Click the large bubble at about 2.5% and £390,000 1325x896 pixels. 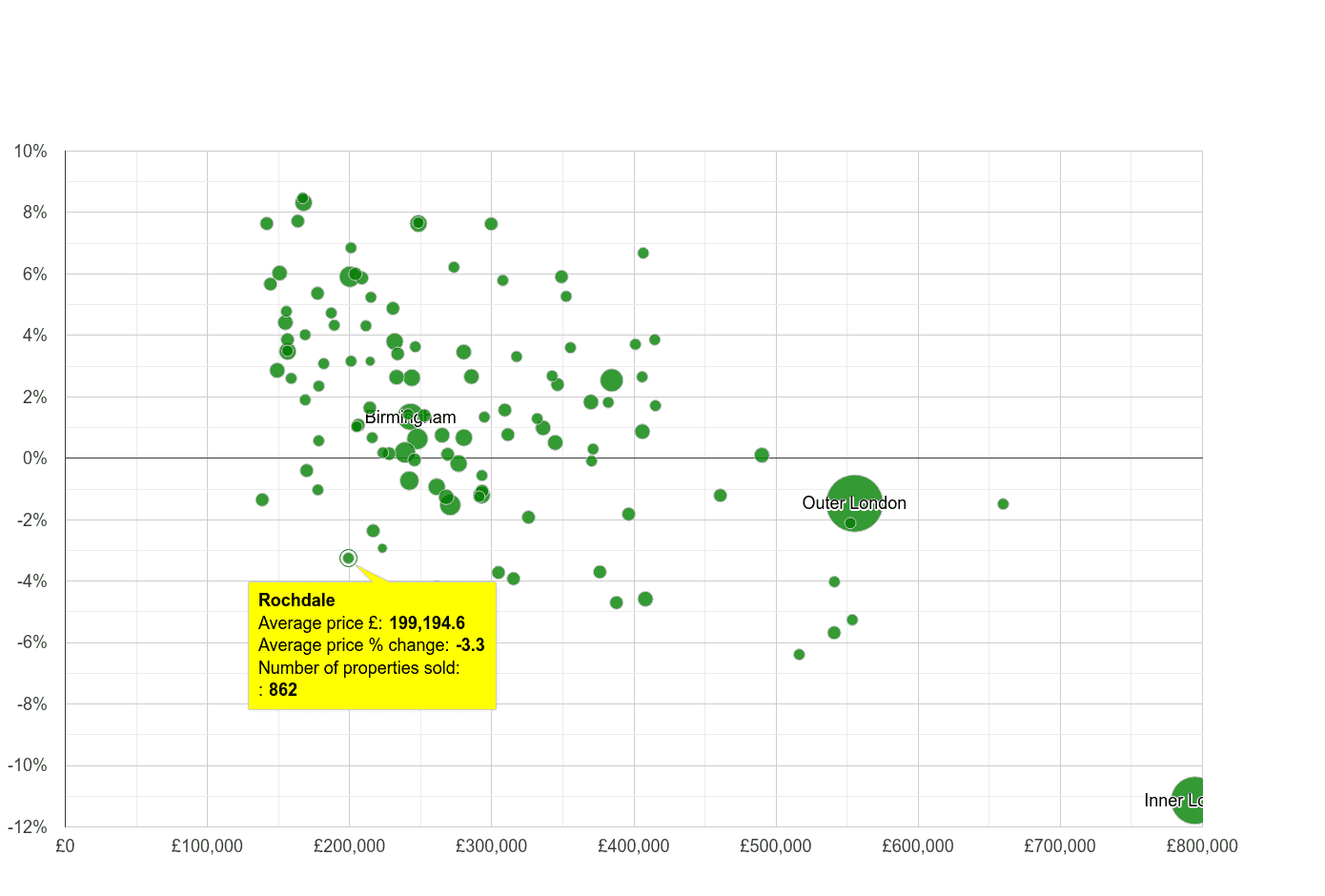coord(612,380)
